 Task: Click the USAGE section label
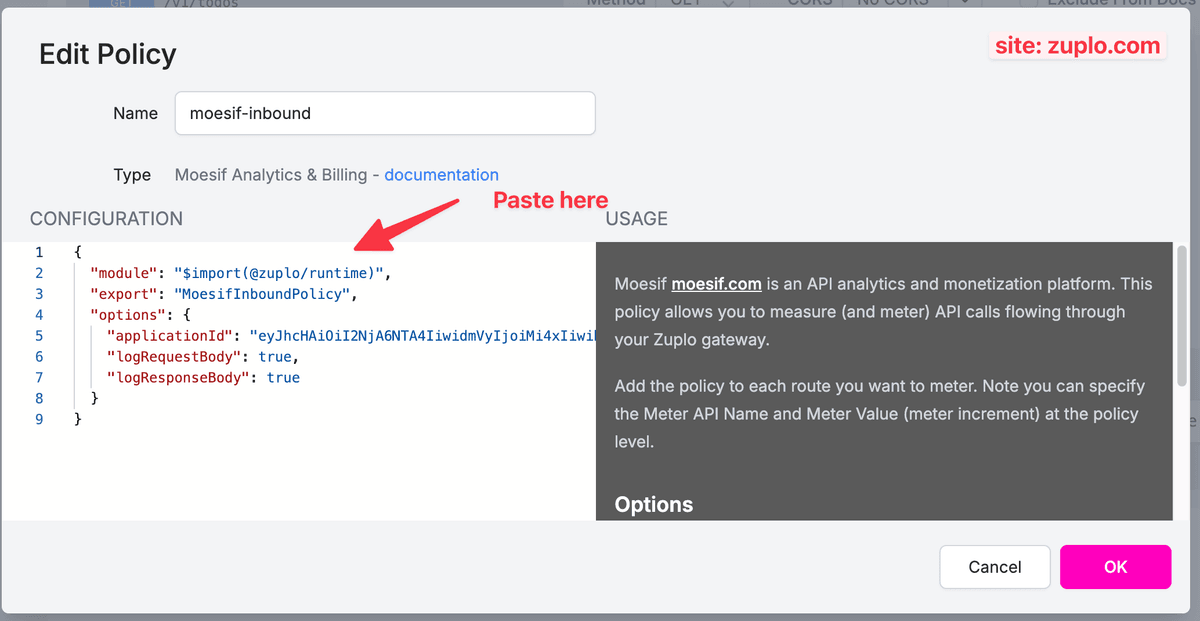point(637,219)
